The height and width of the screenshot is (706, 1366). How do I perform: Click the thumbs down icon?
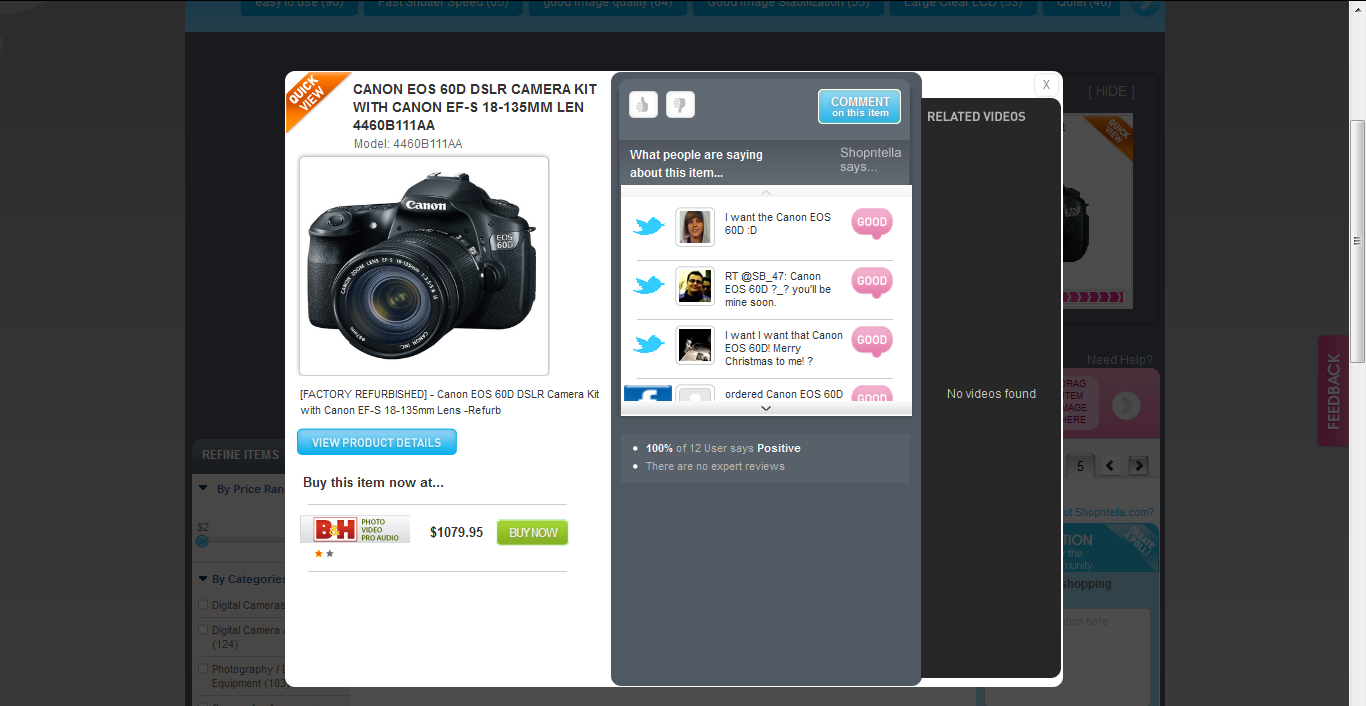(680, 104)
